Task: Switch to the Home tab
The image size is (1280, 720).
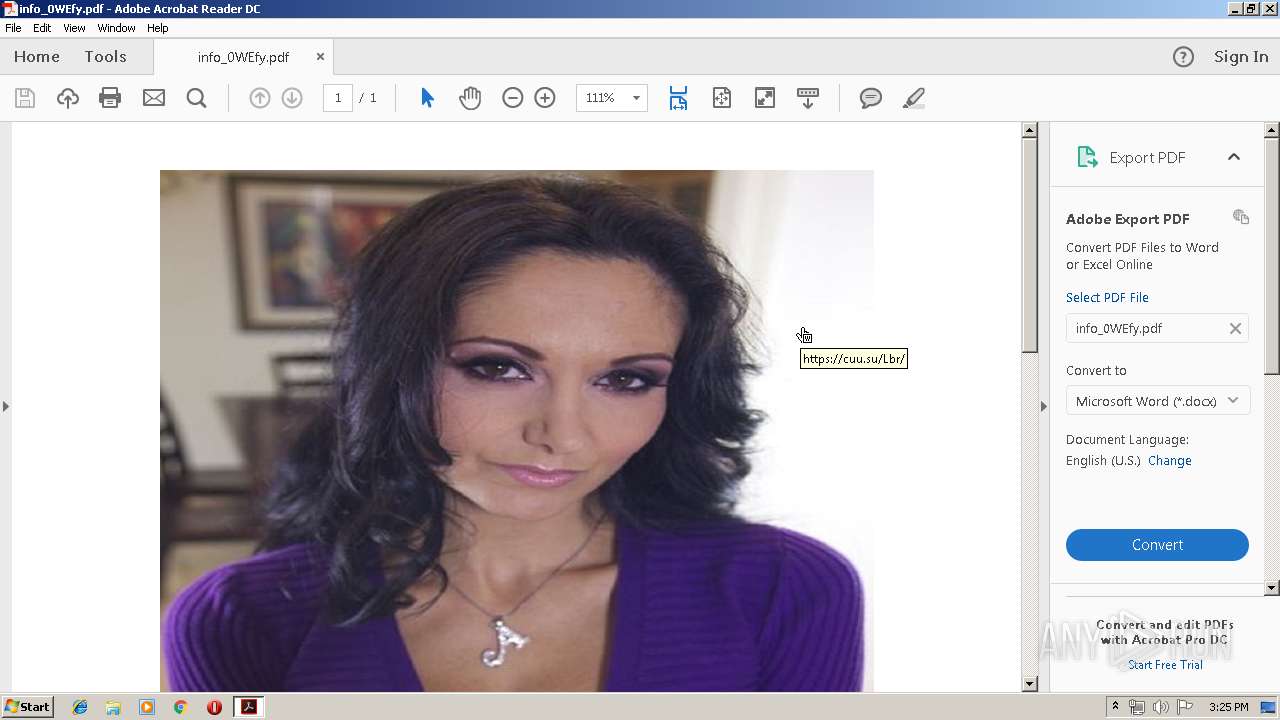Action: pos(37,57)
